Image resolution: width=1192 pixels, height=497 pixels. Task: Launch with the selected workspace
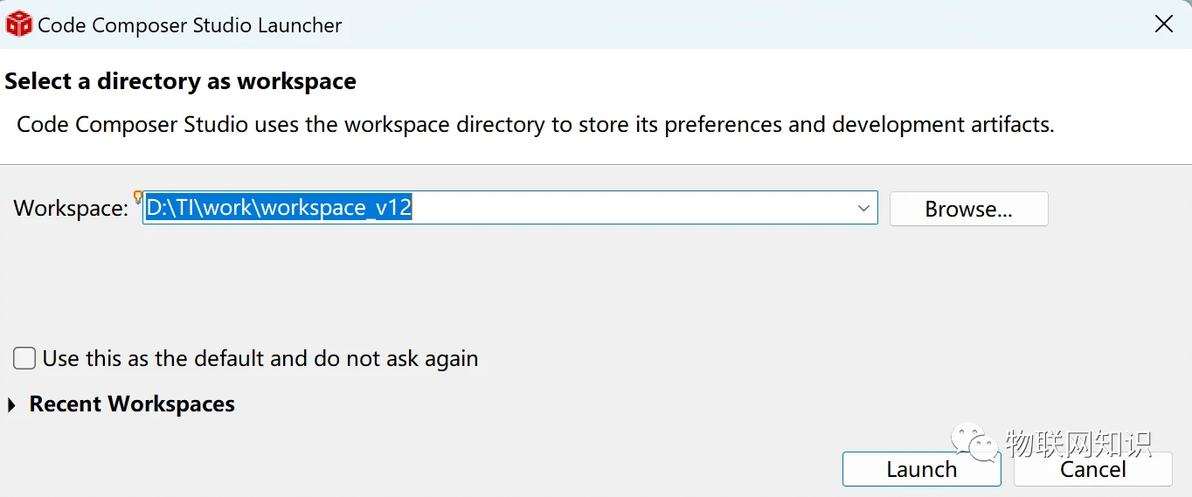tap(921, 469)
